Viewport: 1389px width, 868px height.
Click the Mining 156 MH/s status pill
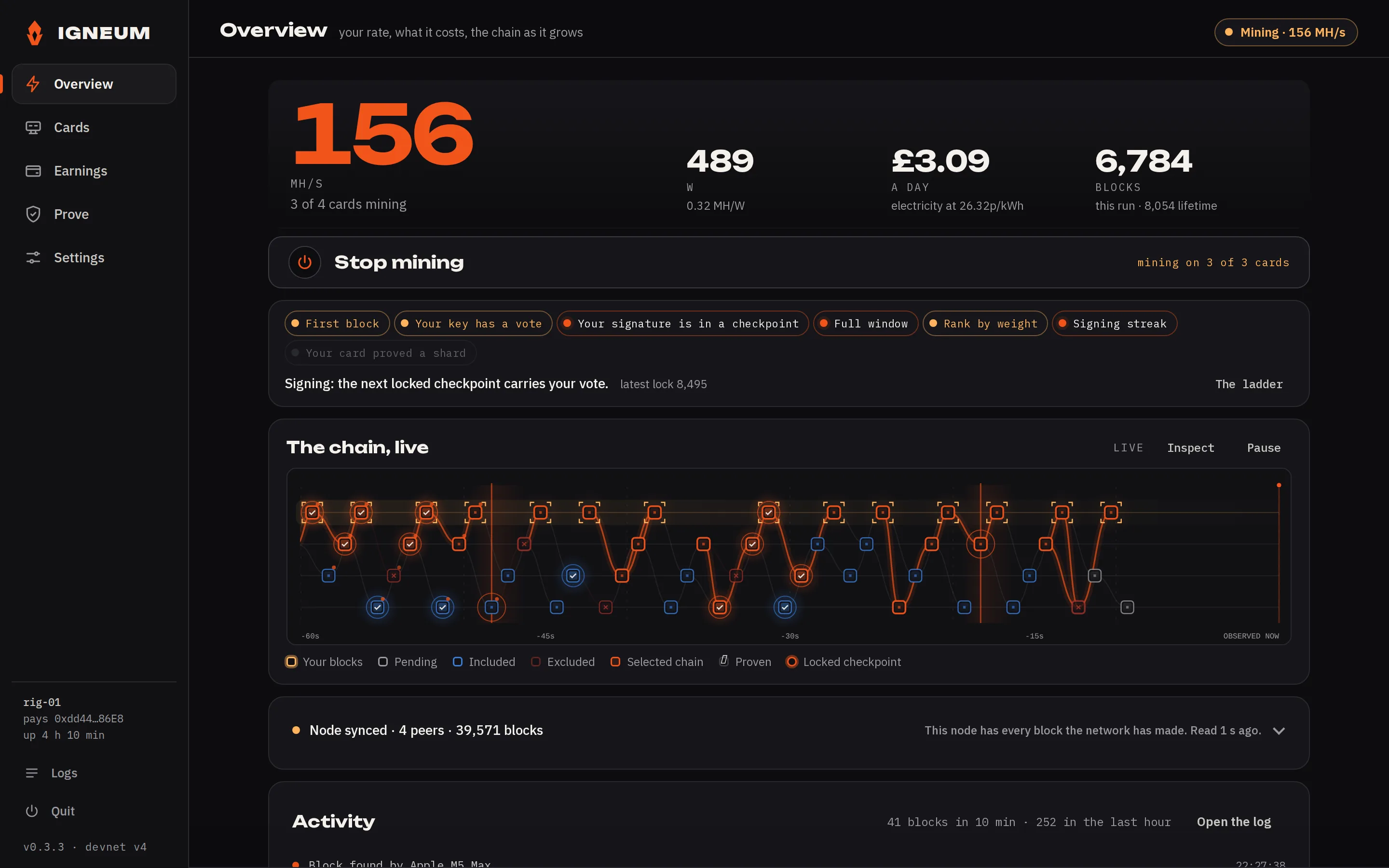[1286, 32]
